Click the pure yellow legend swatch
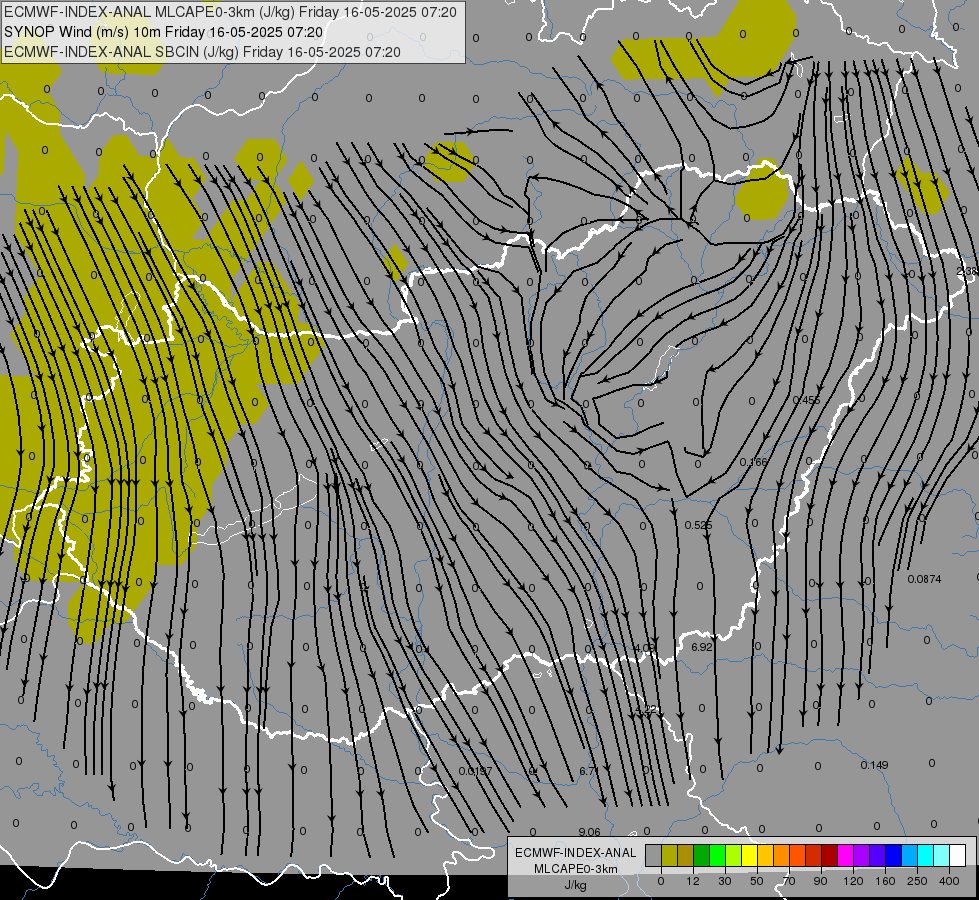This screenshot has height=900, width=979. tap(750, 856)
